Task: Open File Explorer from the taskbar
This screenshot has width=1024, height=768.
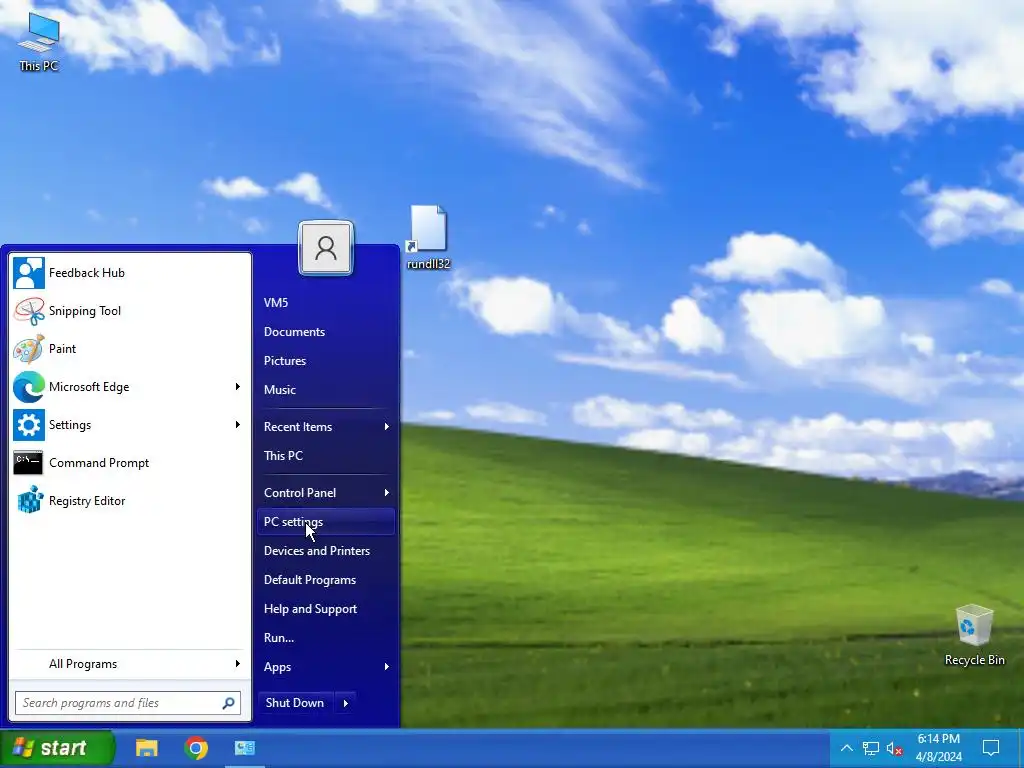Action: tap(146, 748)
